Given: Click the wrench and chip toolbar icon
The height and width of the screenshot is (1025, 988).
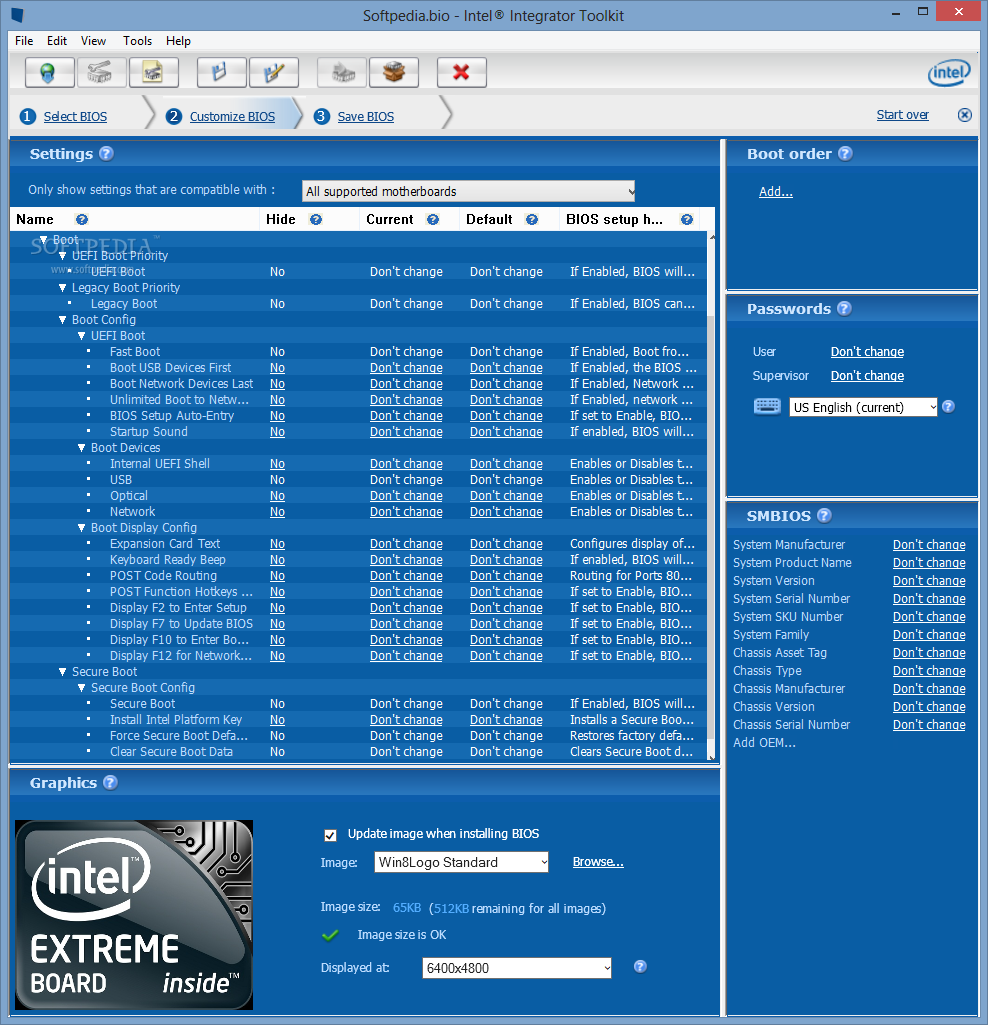Looking at the screenshot, I should click(101, 73).
